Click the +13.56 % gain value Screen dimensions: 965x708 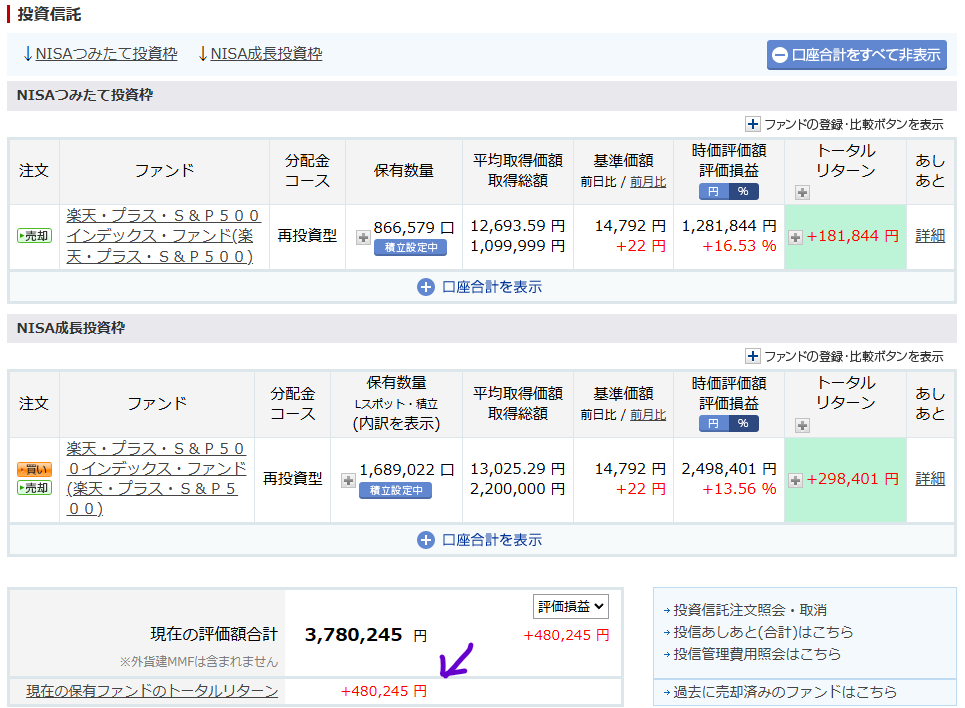click(x=739, y=489)
